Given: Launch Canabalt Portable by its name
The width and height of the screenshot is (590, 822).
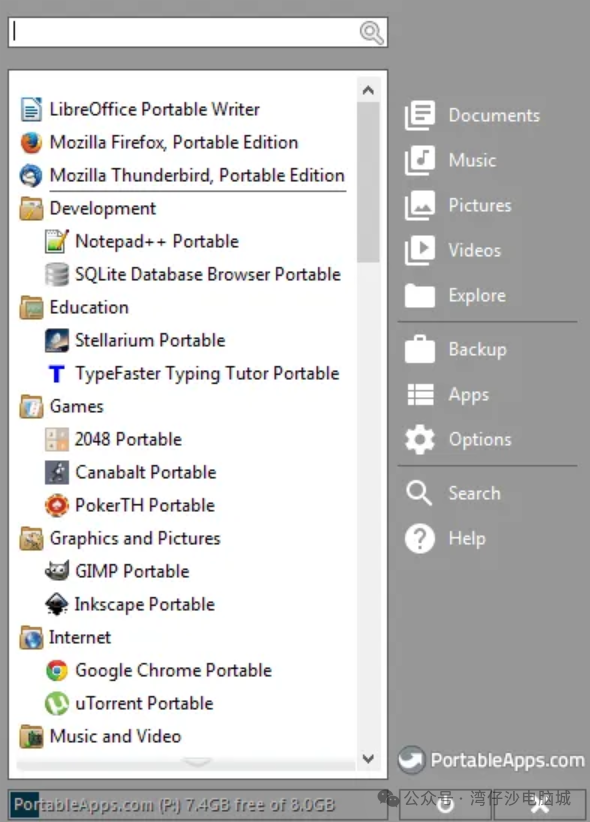Looking at the screenshot, I should coord(146,472).
